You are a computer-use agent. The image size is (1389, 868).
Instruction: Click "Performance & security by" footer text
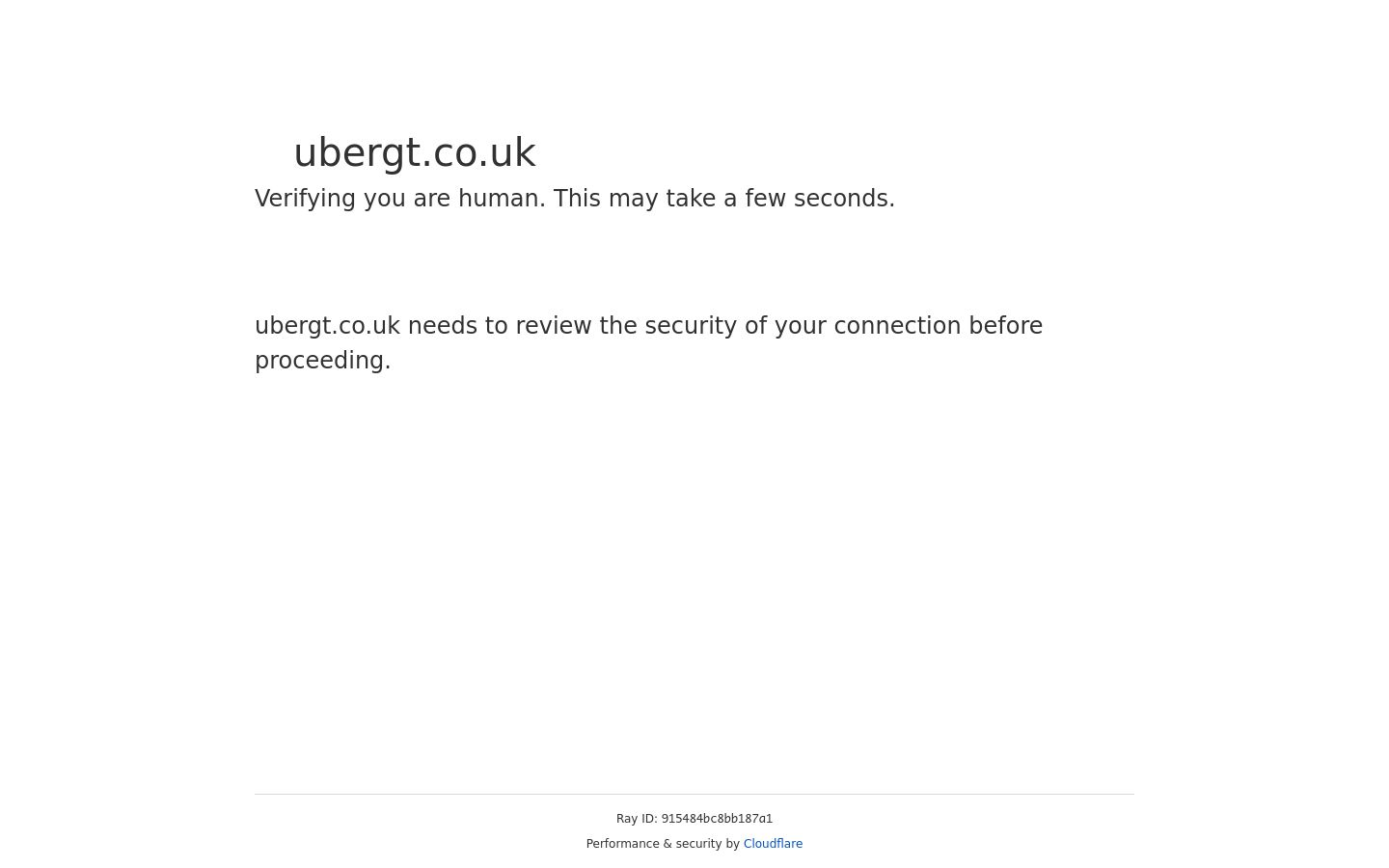click(663, 844)
